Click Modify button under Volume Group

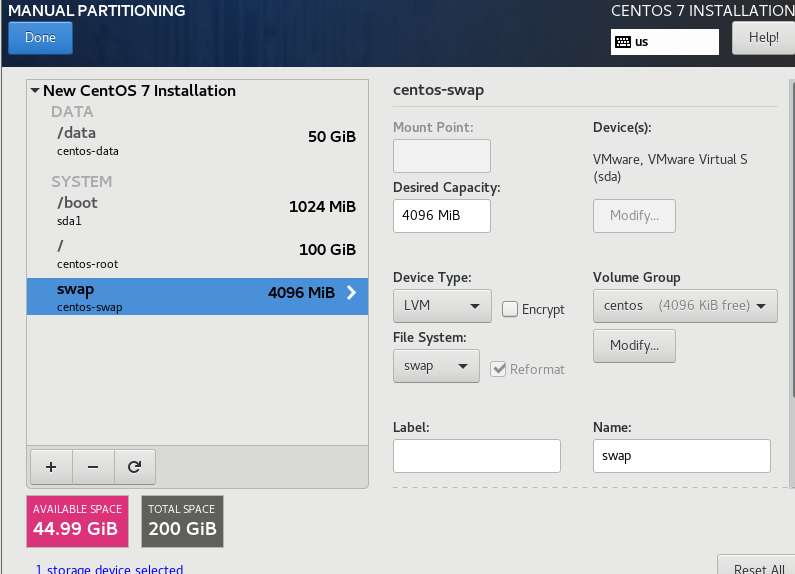634,346
